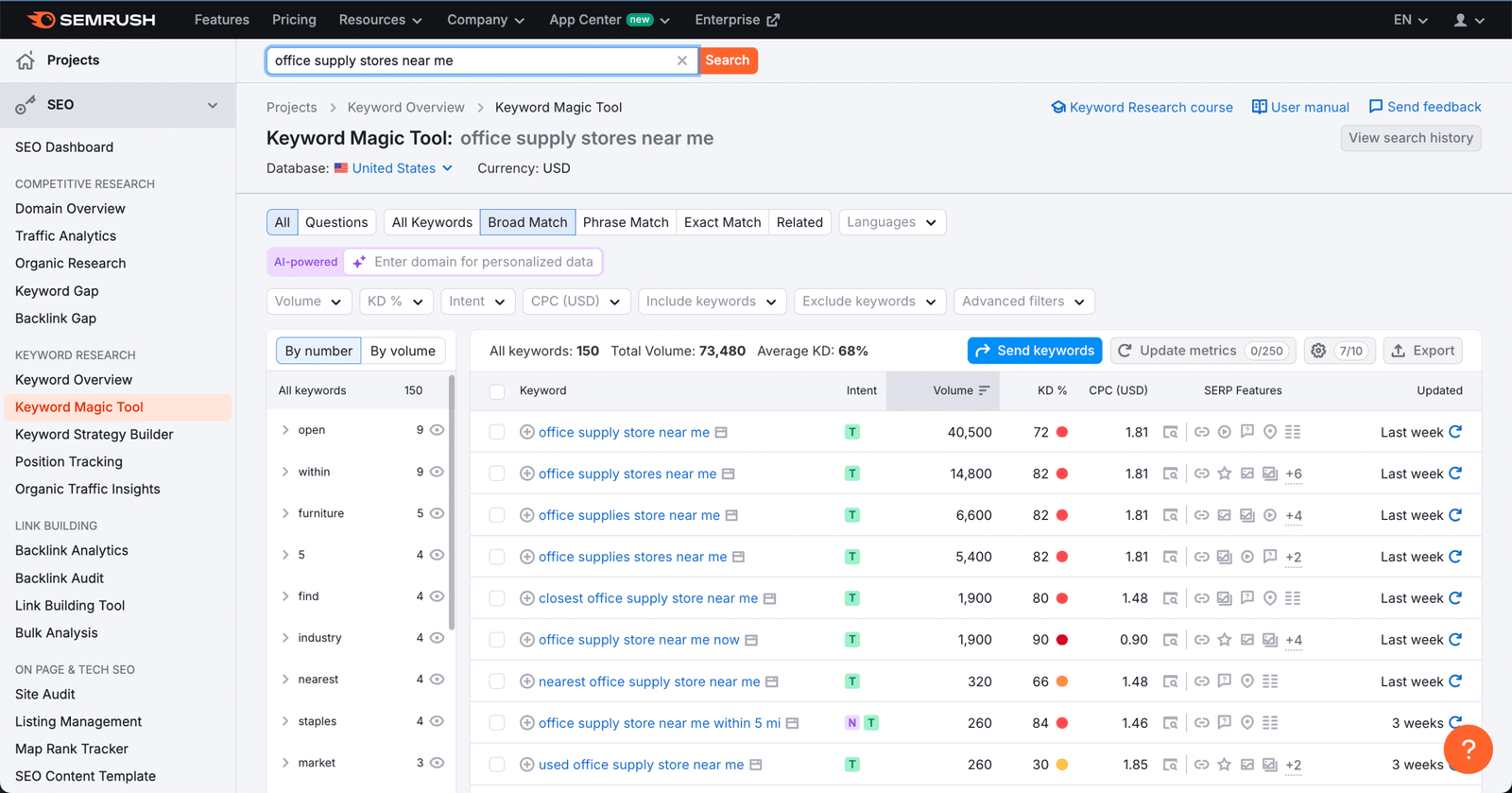1512x793 pixels.
Task: Click the Export button
Action: (1423, 351)
